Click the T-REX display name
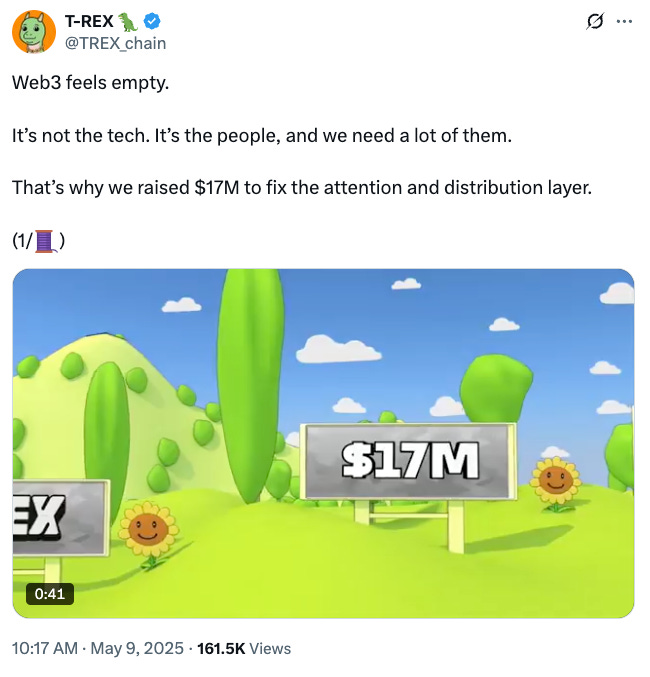650x677 pixels. coord(89,21)
